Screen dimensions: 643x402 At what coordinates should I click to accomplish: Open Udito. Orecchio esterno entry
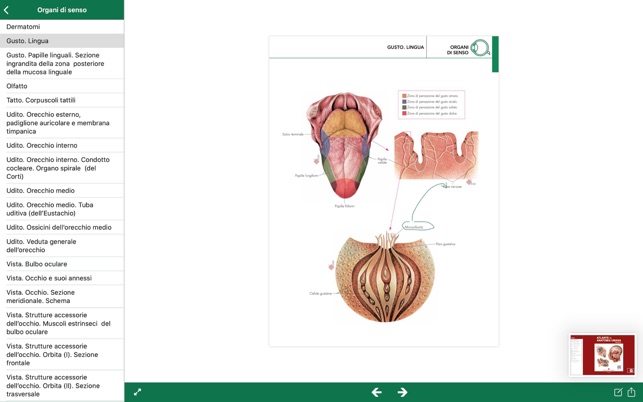62,123
